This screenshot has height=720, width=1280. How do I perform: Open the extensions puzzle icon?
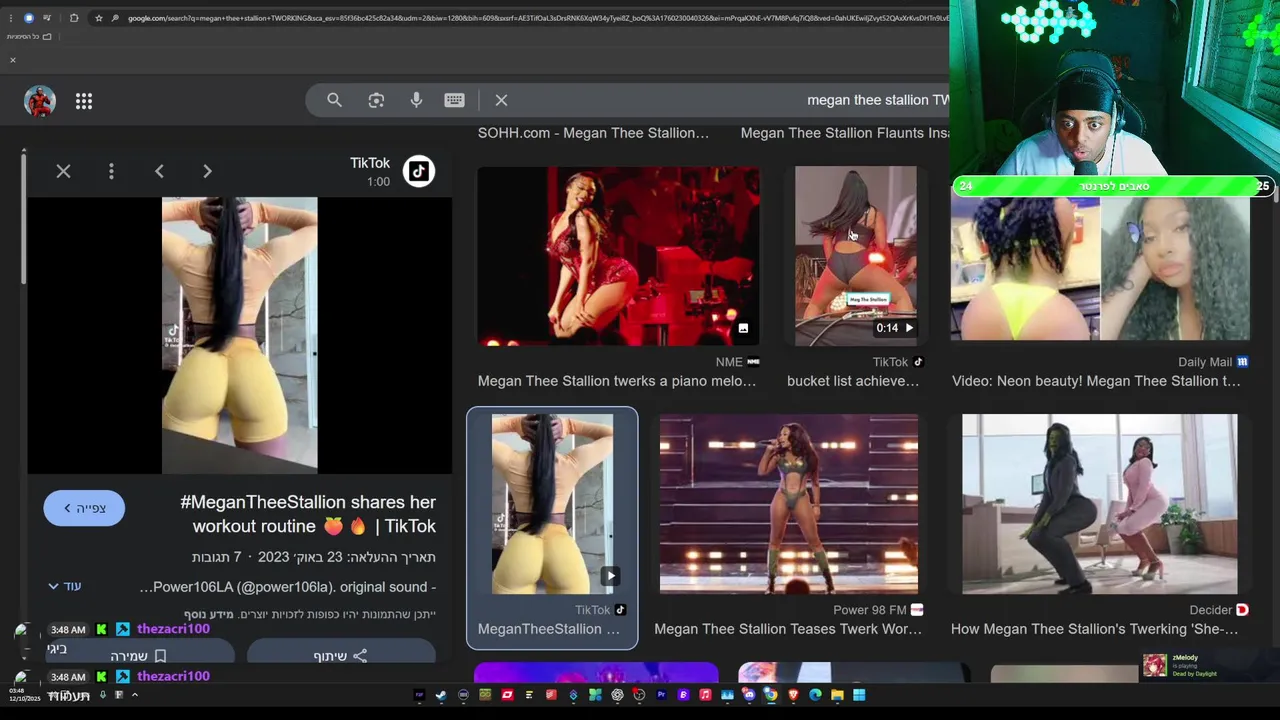click(x=73, y=18)
